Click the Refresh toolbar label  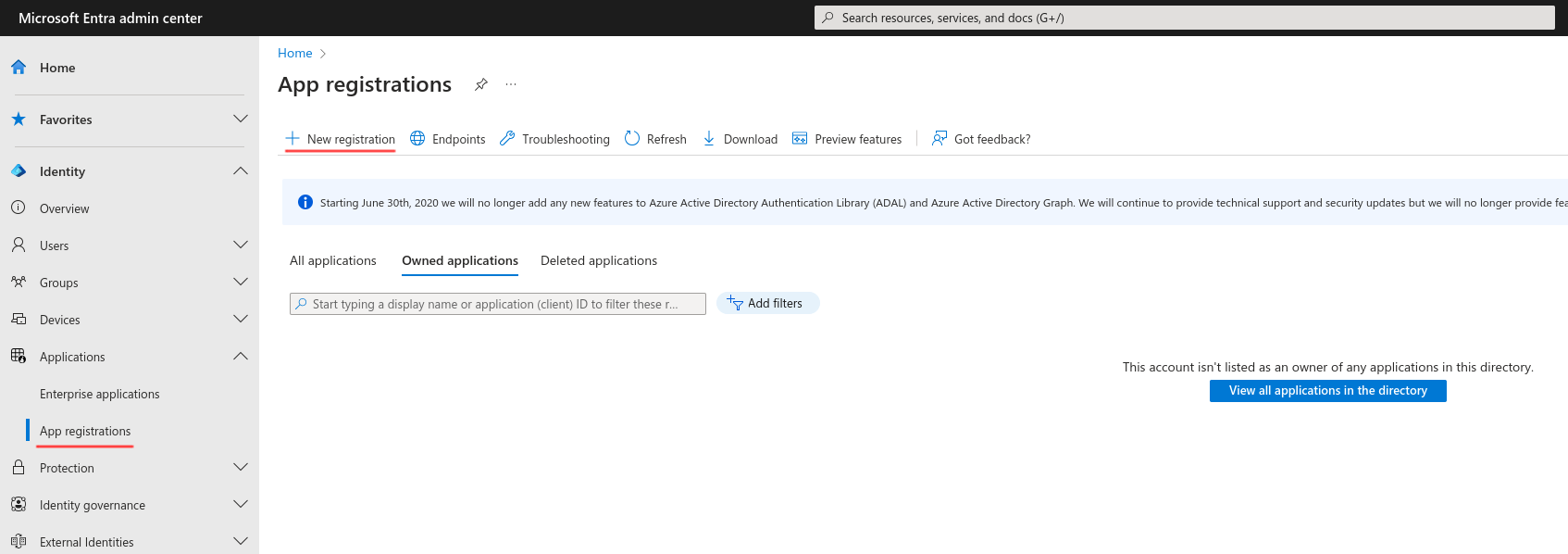(666, 139)
